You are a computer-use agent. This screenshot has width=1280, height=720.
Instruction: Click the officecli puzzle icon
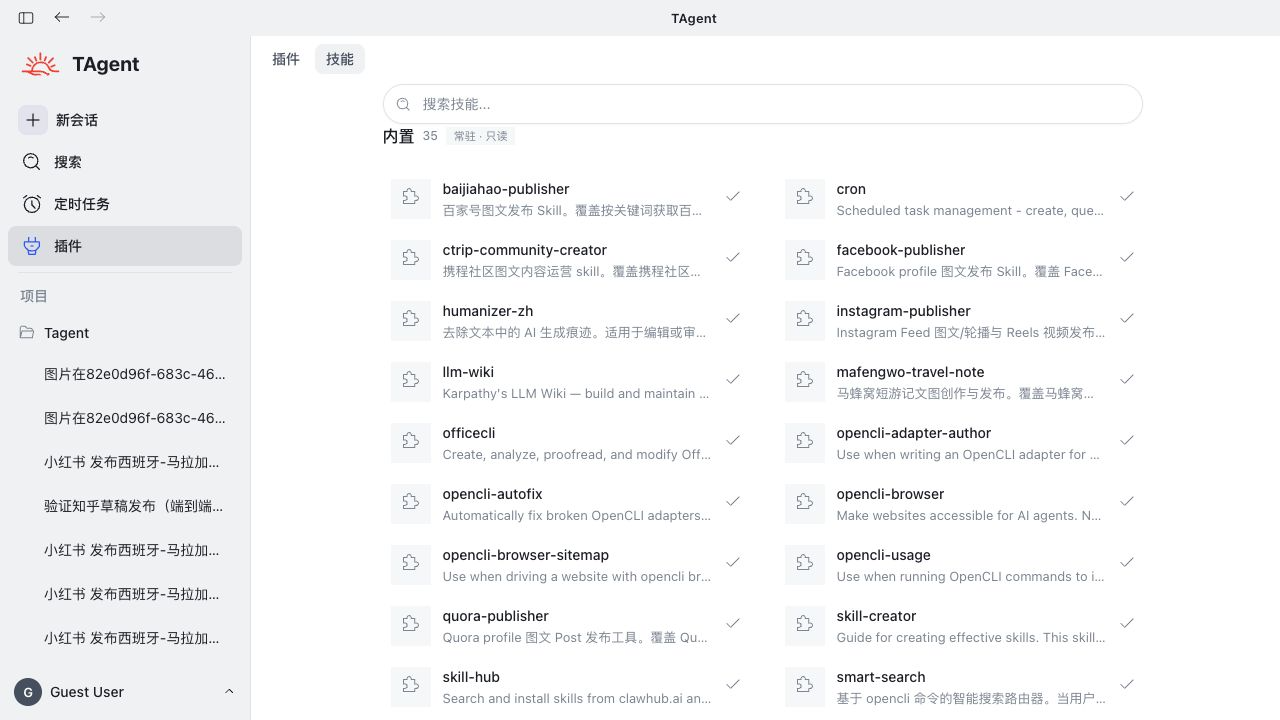click(410, 443)
